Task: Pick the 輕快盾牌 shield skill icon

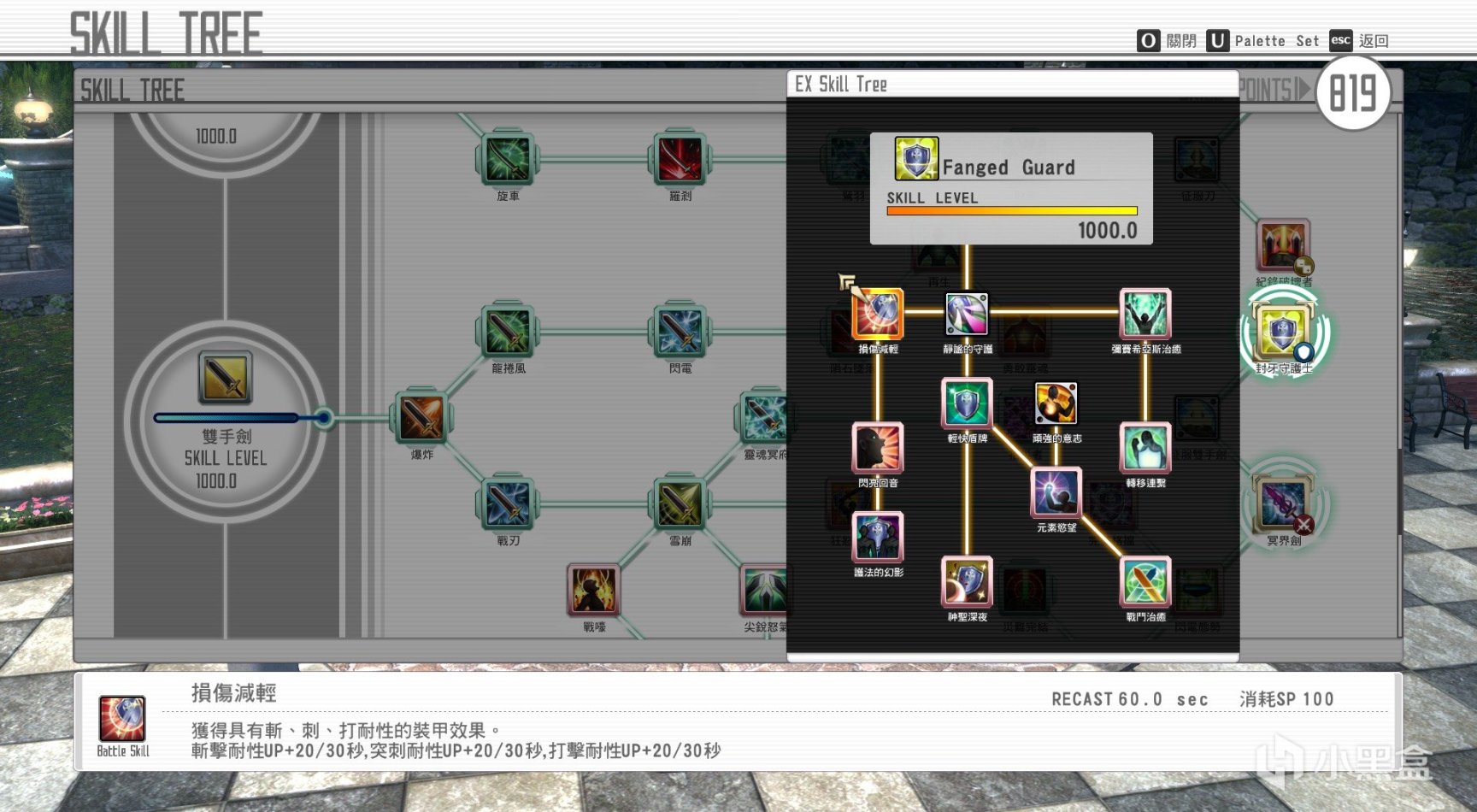Action: [x=967, y=403]
